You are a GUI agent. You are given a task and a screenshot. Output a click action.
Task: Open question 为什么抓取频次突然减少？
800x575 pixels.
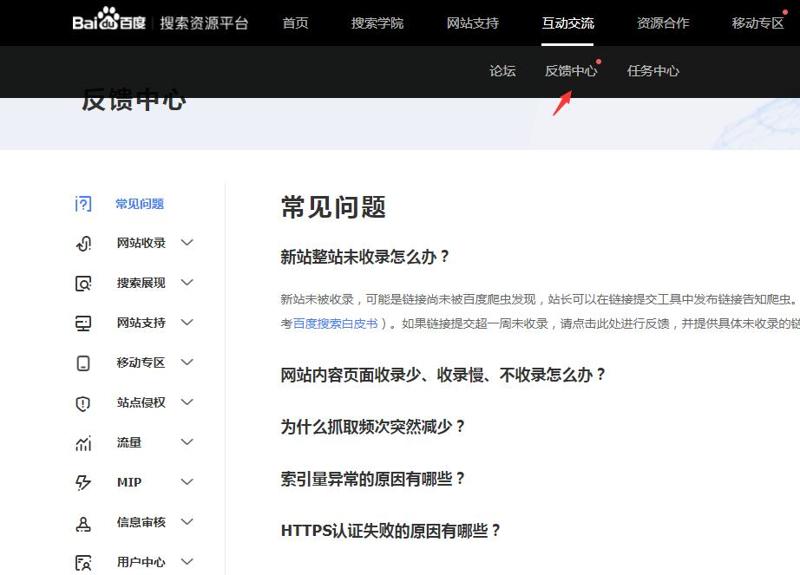[372, 427]
